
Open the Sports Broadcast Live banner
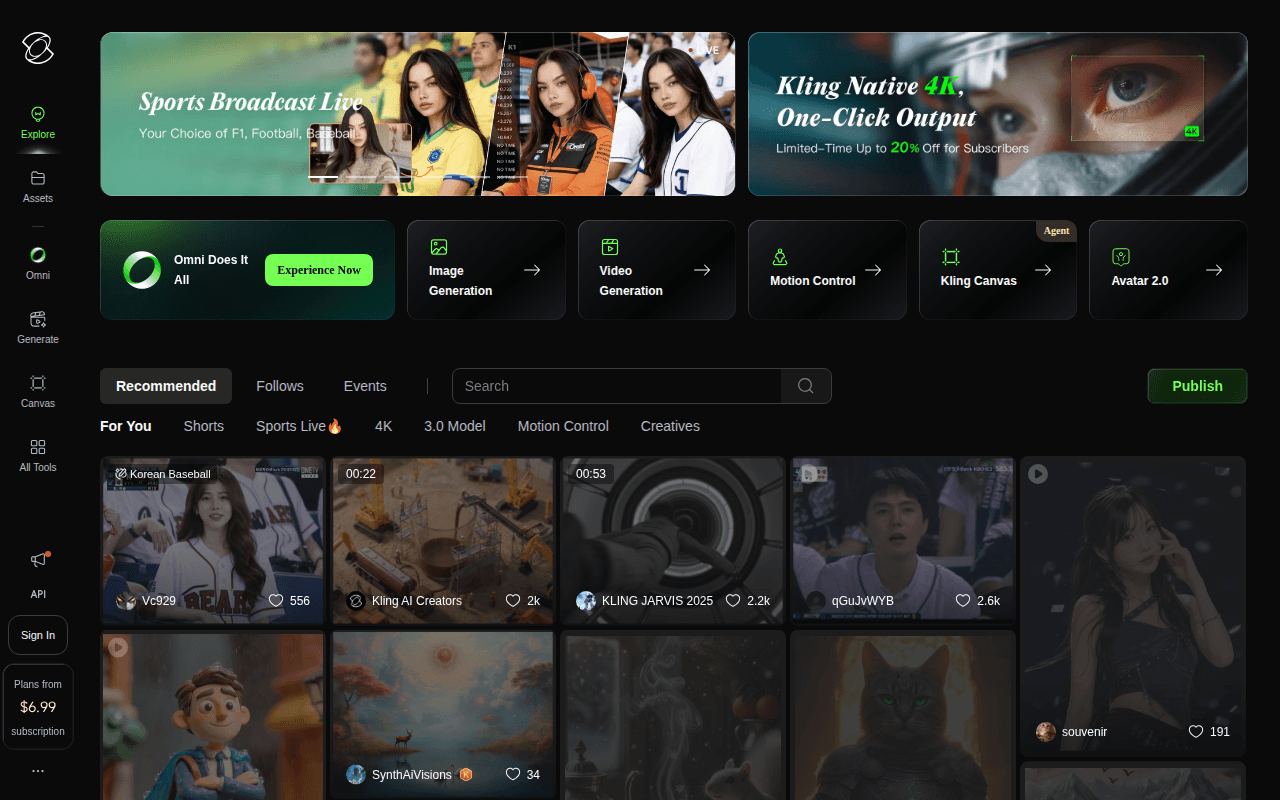[x=418, y=114]
